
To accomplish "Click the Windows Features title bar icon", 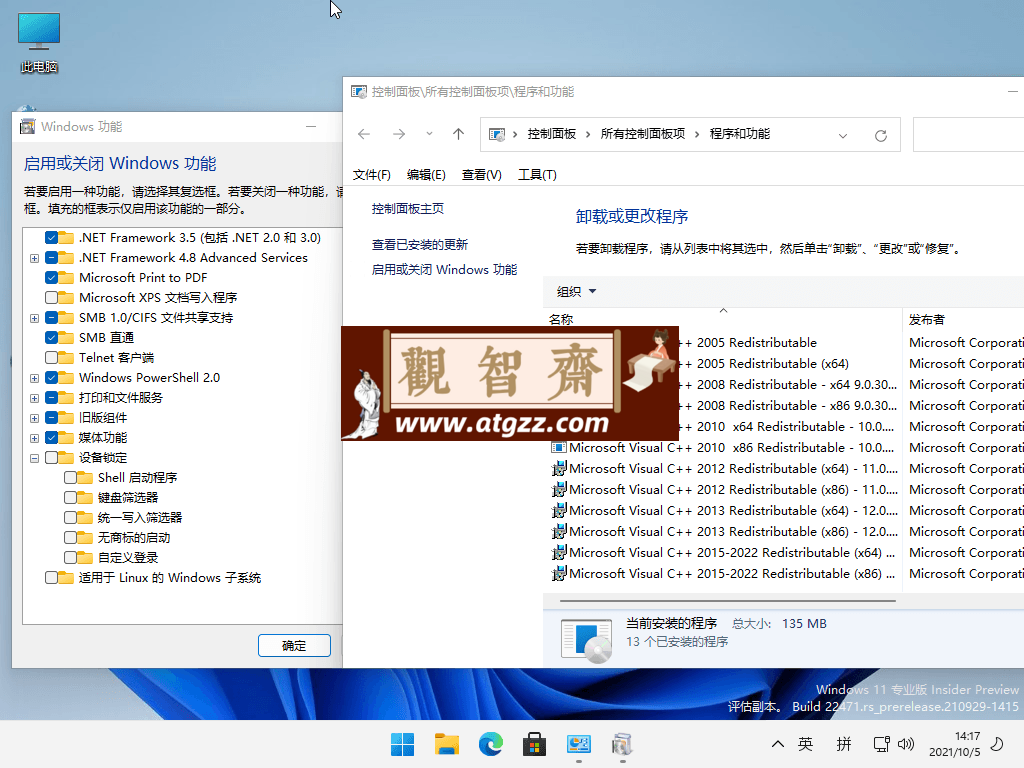I will (27, 127).
